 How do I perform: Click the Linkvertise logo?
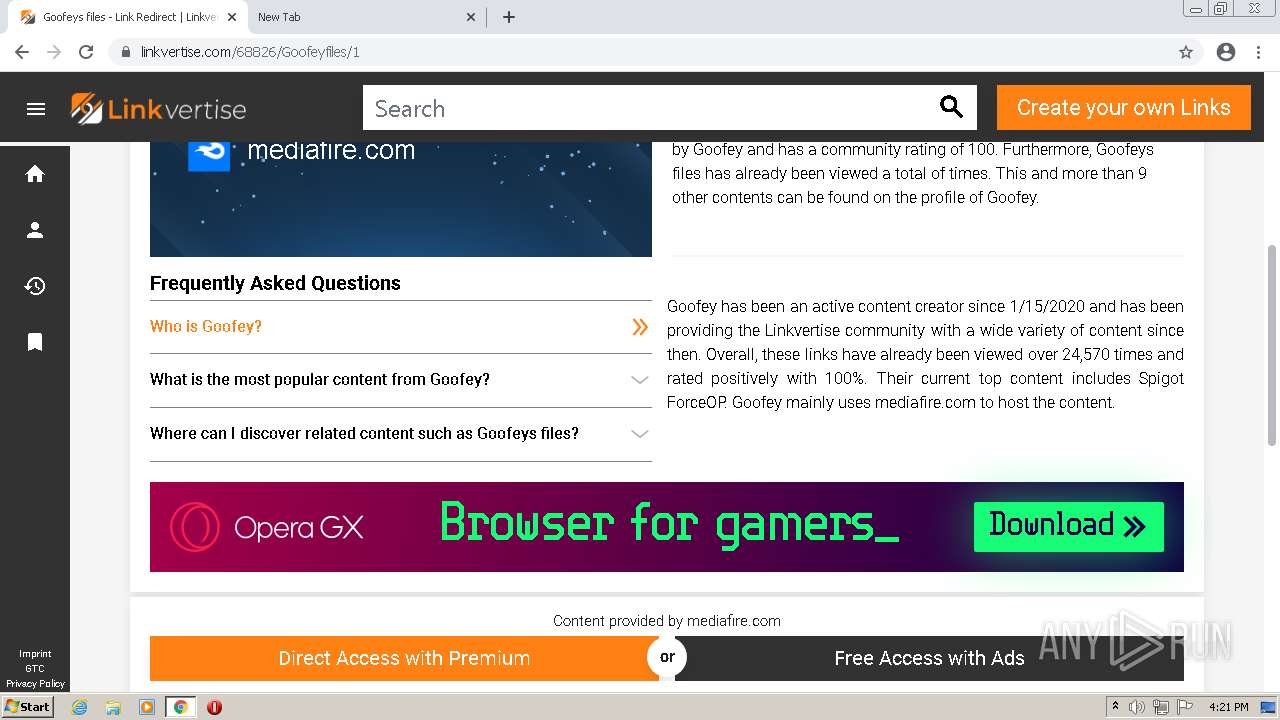158,109
